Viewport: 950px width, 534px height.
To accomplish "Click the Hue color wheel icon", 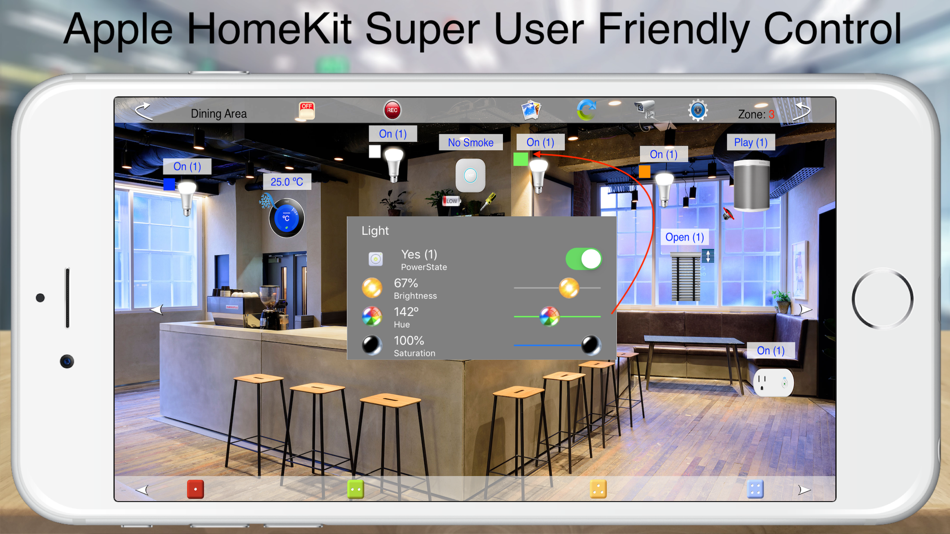I will [372, 316].
